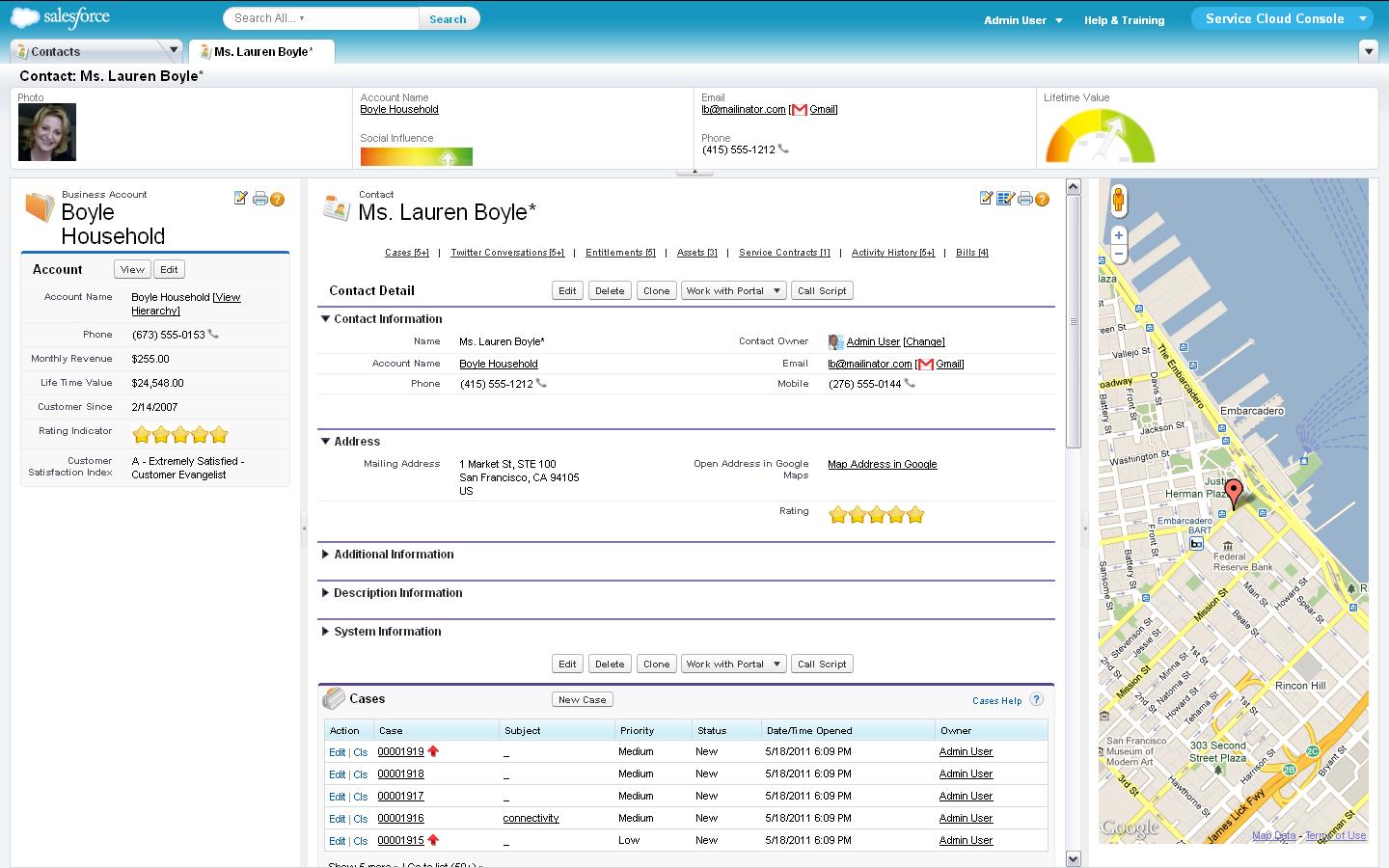Screen dimensions: 1389x868
Task: Open the top Work with Portal dropdown
Action: pyautogui.click(x=733, y=291)
